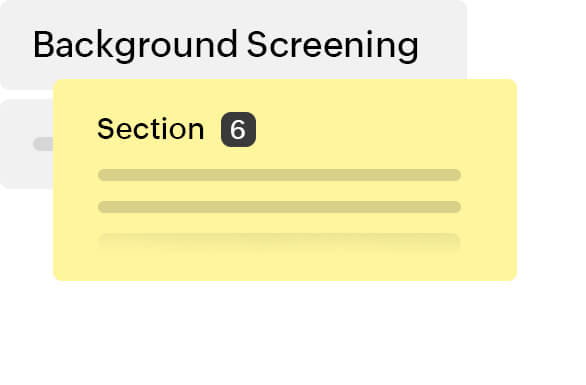This screenshot has width=586, height=385.
Task: Click the second placeholder line in Section card
Action: tap(279, 207)
